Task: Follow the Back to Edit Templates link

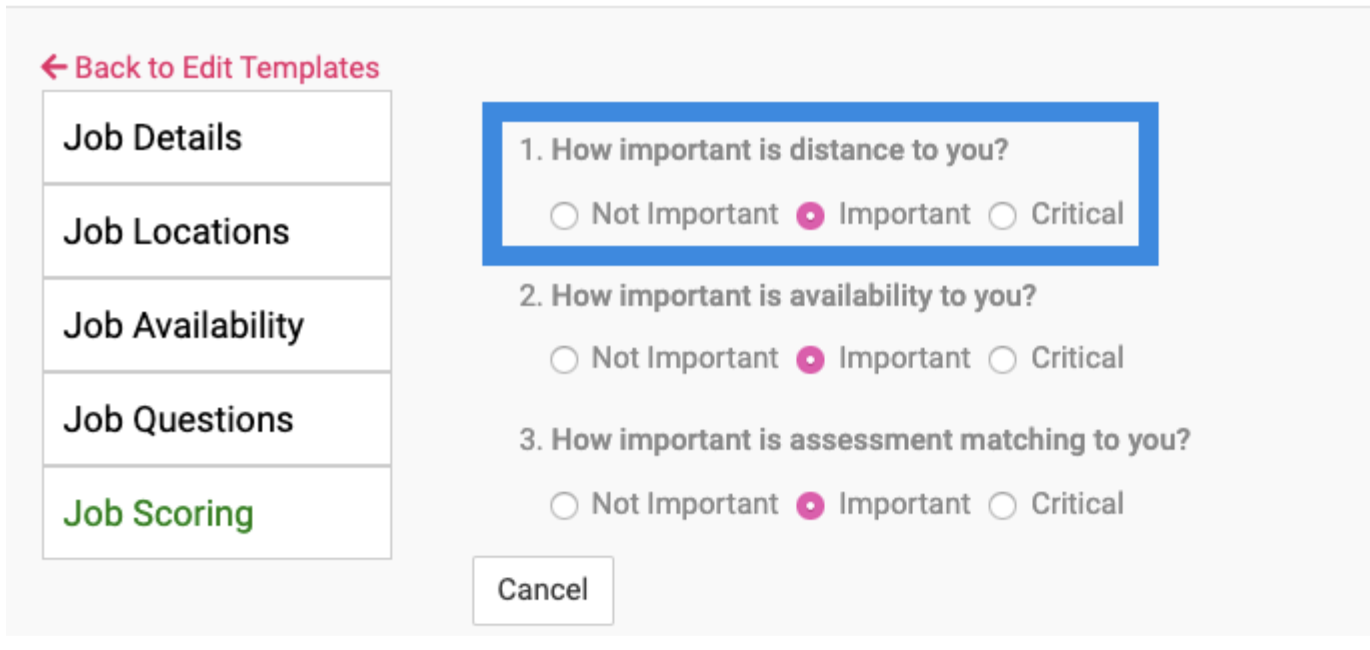Action: click(226, 68)
